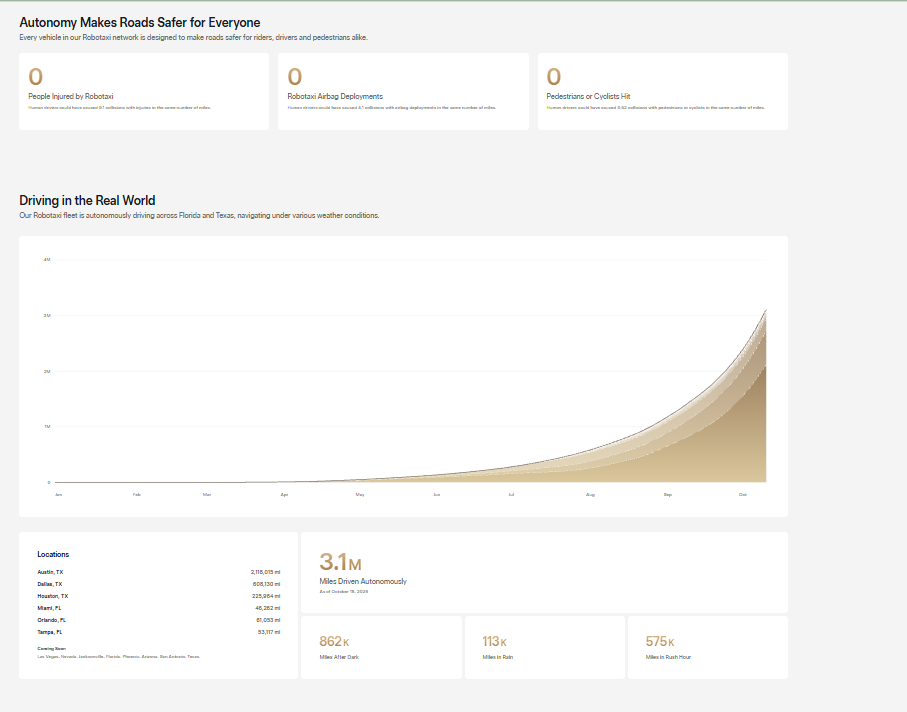Screen dimensions: 907x712
Task: Click the Austin, TX location row
Action: (x=158, y=572)
